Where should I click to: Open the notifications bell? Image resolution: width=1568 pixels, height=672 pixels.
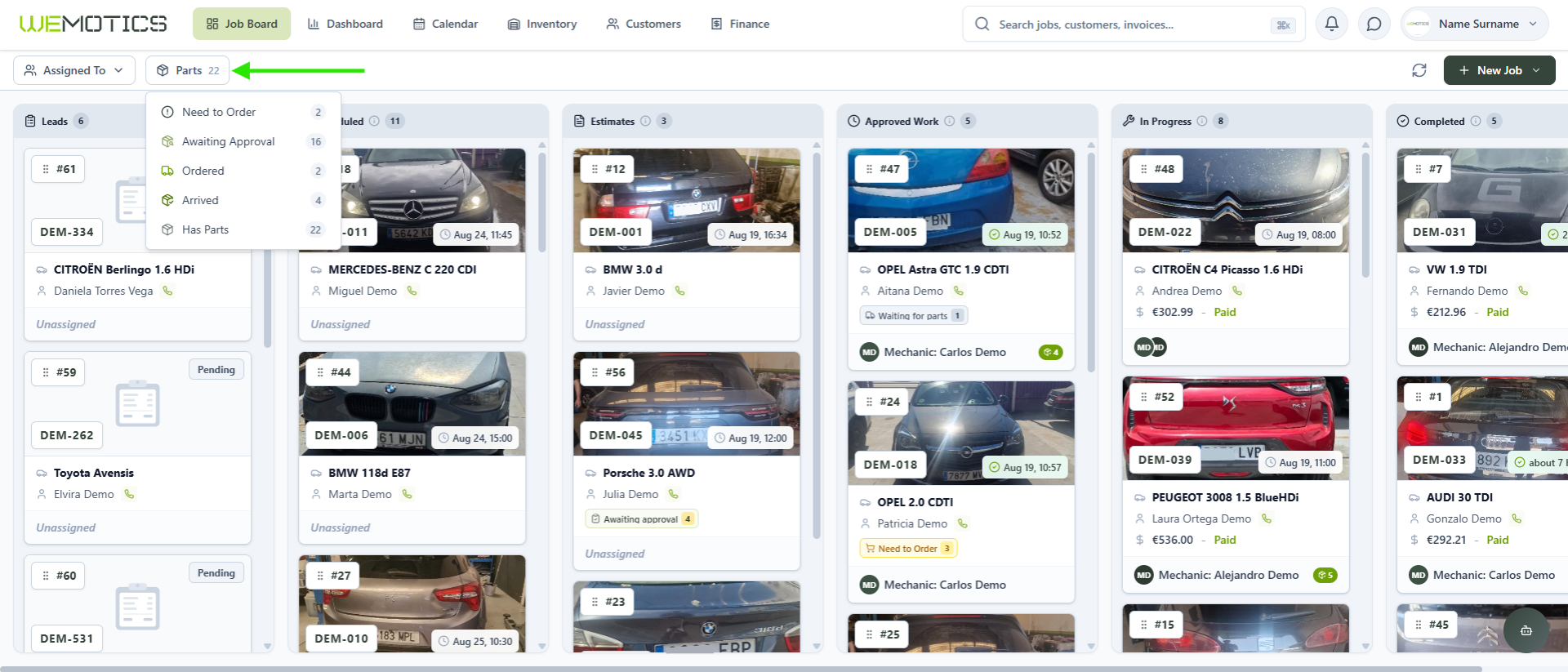[1331, 24]
